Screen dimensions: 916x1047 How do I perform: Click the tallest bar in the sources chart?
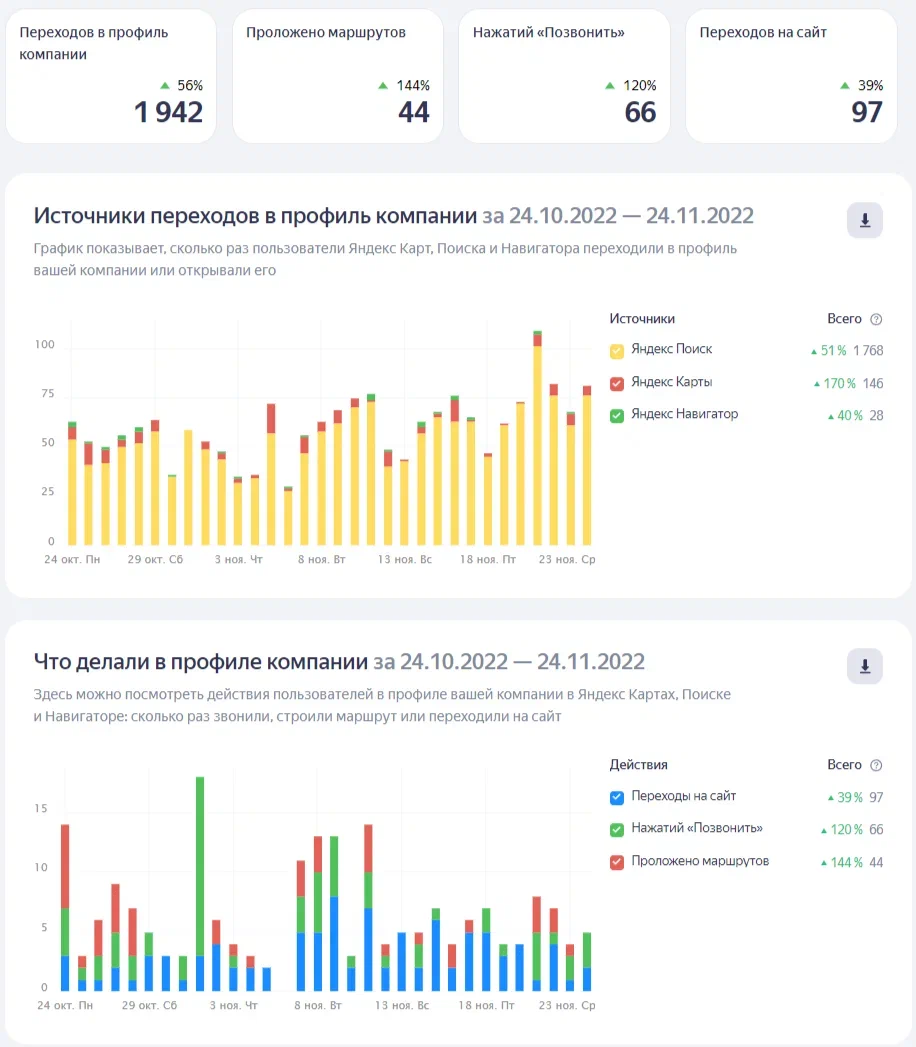537,440
